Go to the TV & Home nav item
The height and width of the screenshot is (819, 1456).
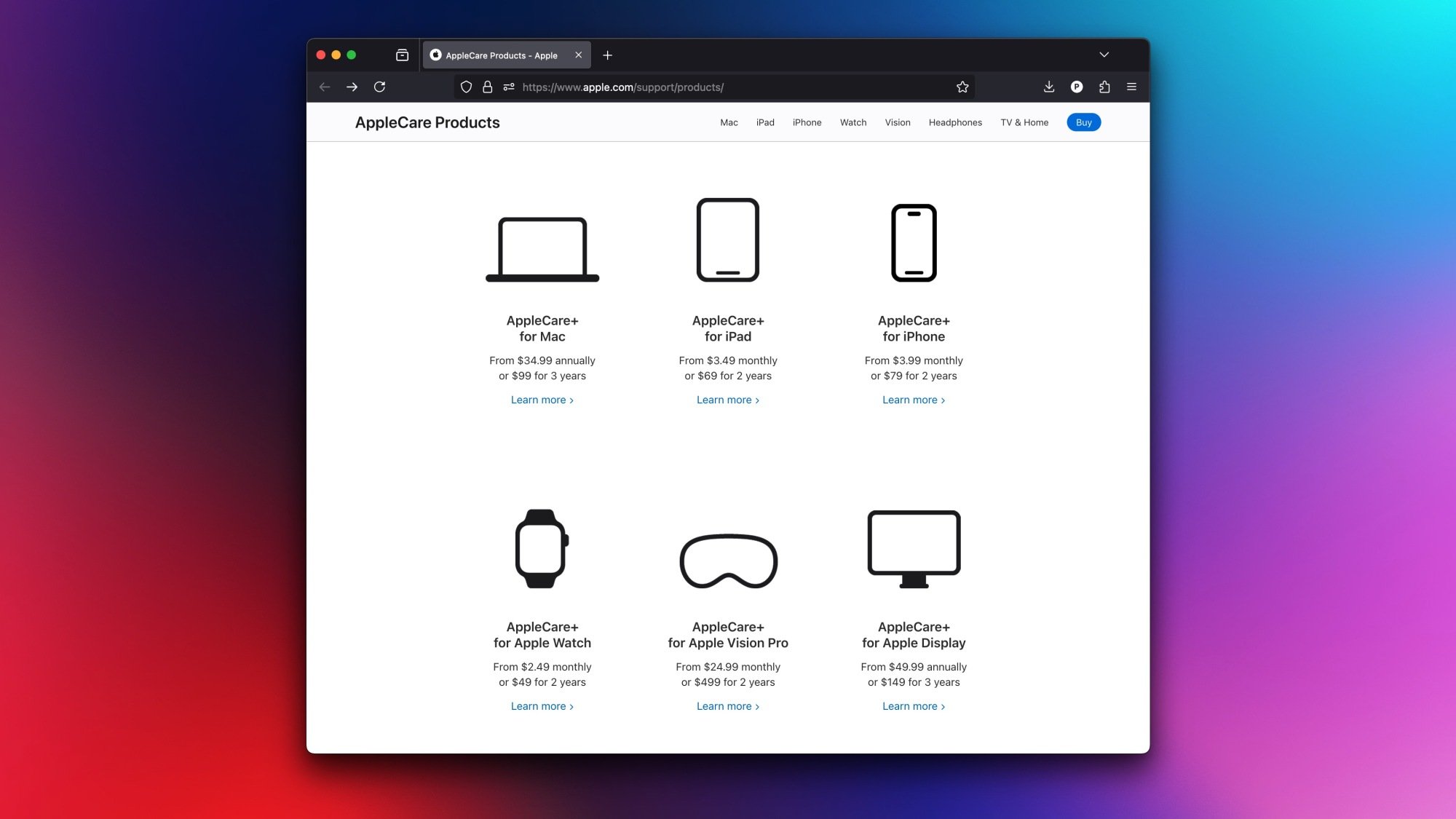(x=1024, y=123)
